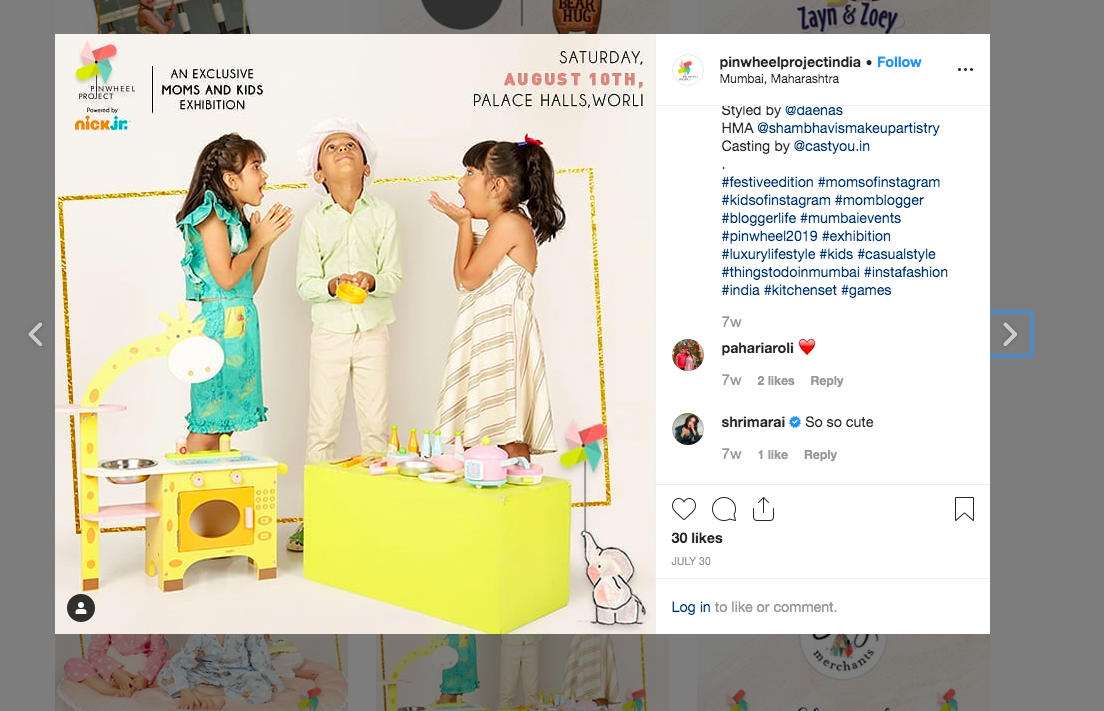This screenshot has height=711, width=1104.
Task: Open comment bubble icon under post
Action: click(724, 509)
